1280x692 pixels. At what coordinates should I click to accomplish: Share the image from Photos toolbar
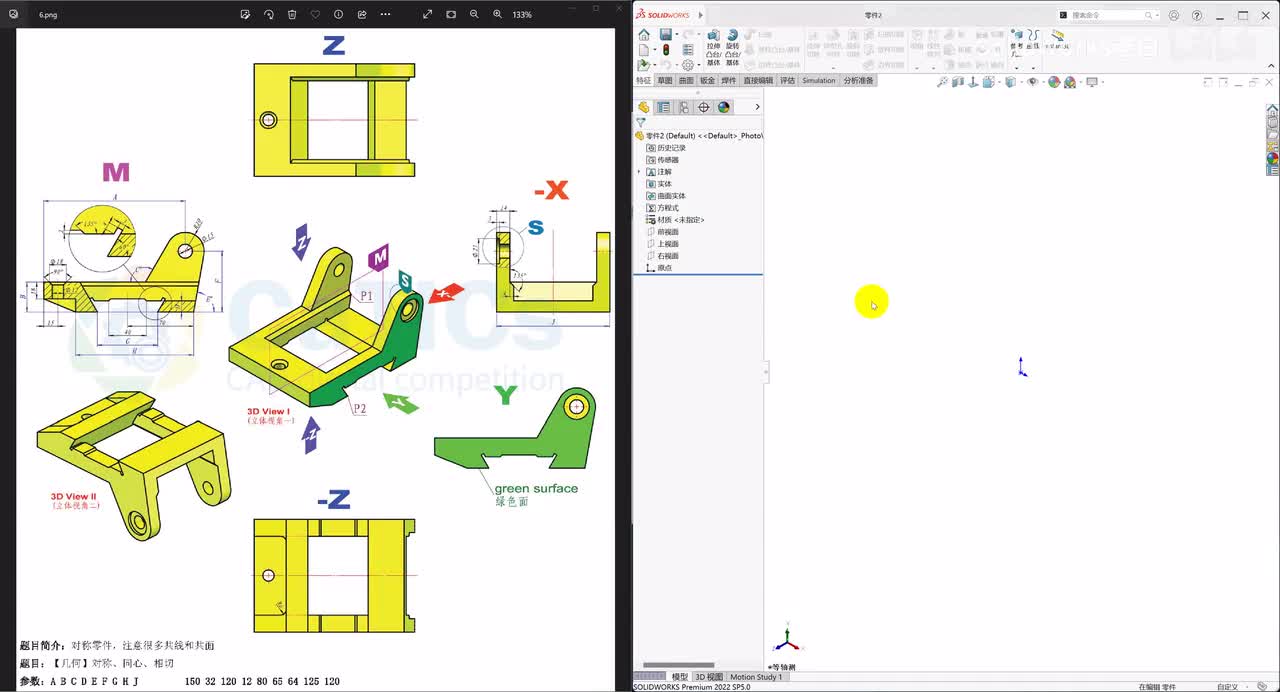(x=362, y=15)
